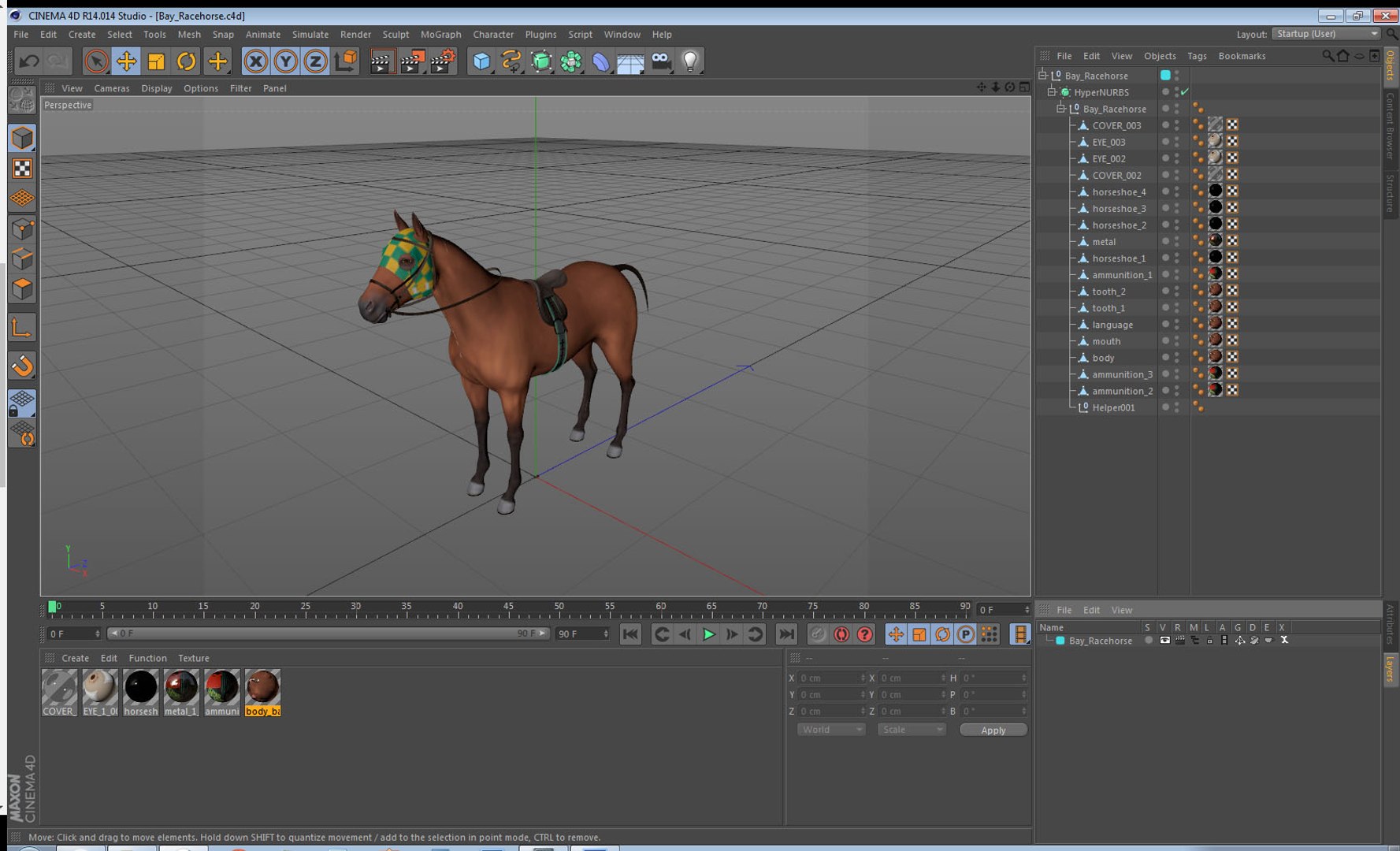1400x851 pixels.
Task: Toggle autokeying button
Action: 841,634
